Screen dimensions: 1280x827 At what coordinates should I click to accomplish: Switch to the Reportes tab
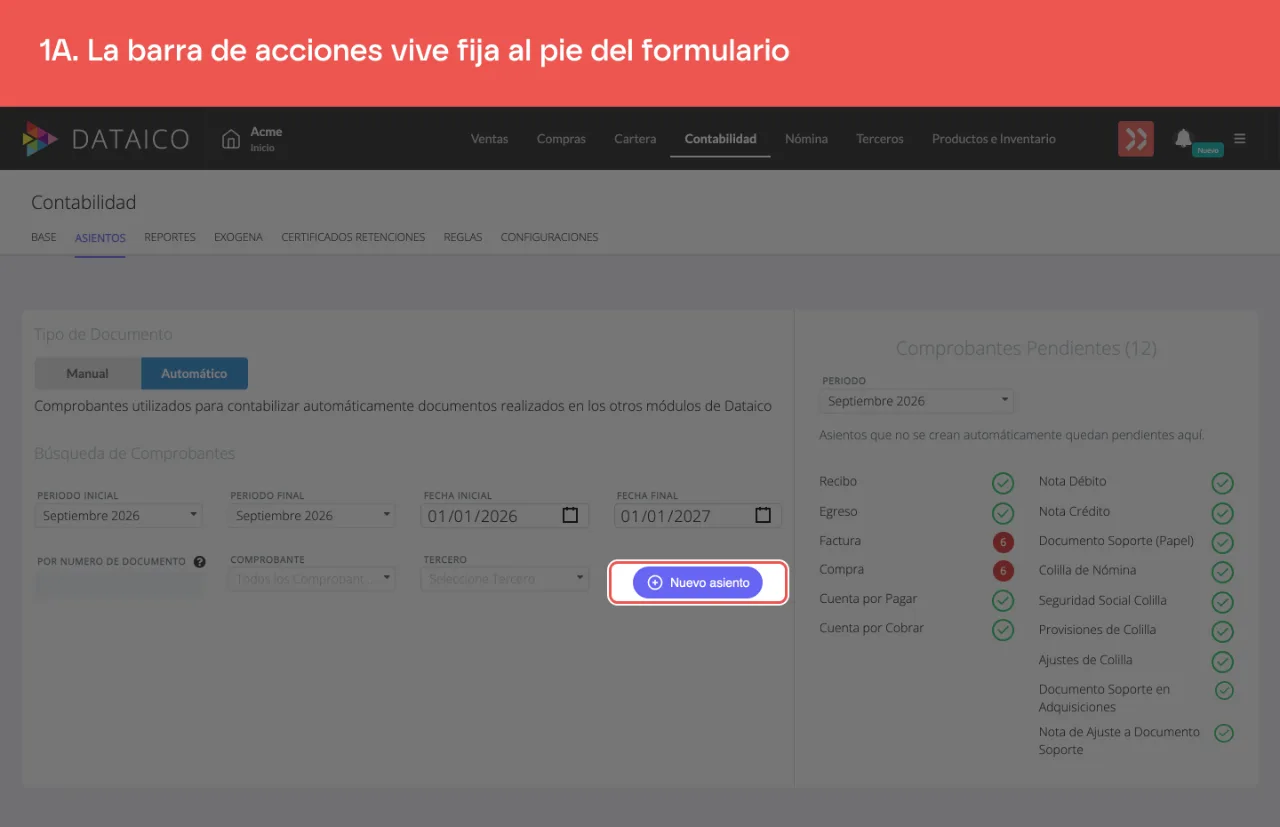click(170, 237)
